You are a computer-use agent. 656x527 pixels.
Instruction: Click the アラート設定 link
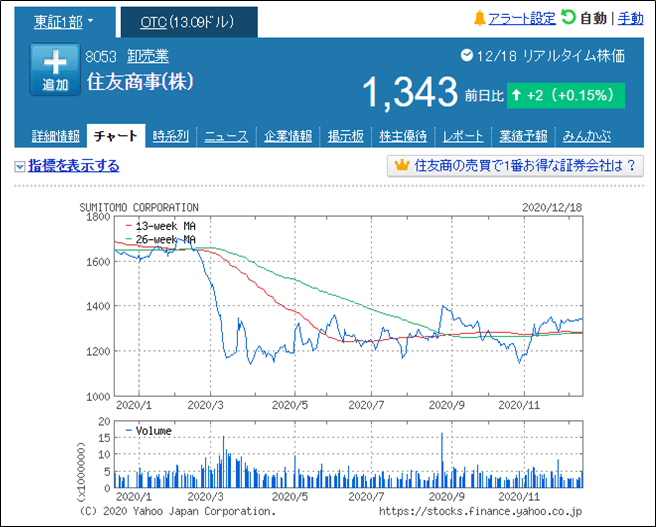(x=522, y=18)
